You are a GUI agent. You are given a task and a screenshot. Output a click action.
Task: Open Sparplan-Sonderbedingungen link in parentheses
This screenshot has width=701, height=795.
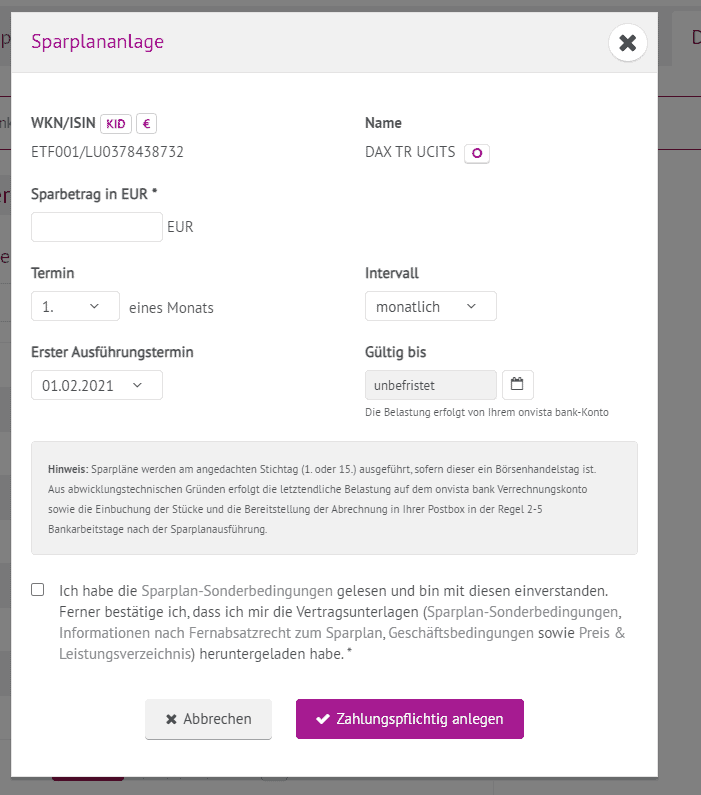[523, 612]
